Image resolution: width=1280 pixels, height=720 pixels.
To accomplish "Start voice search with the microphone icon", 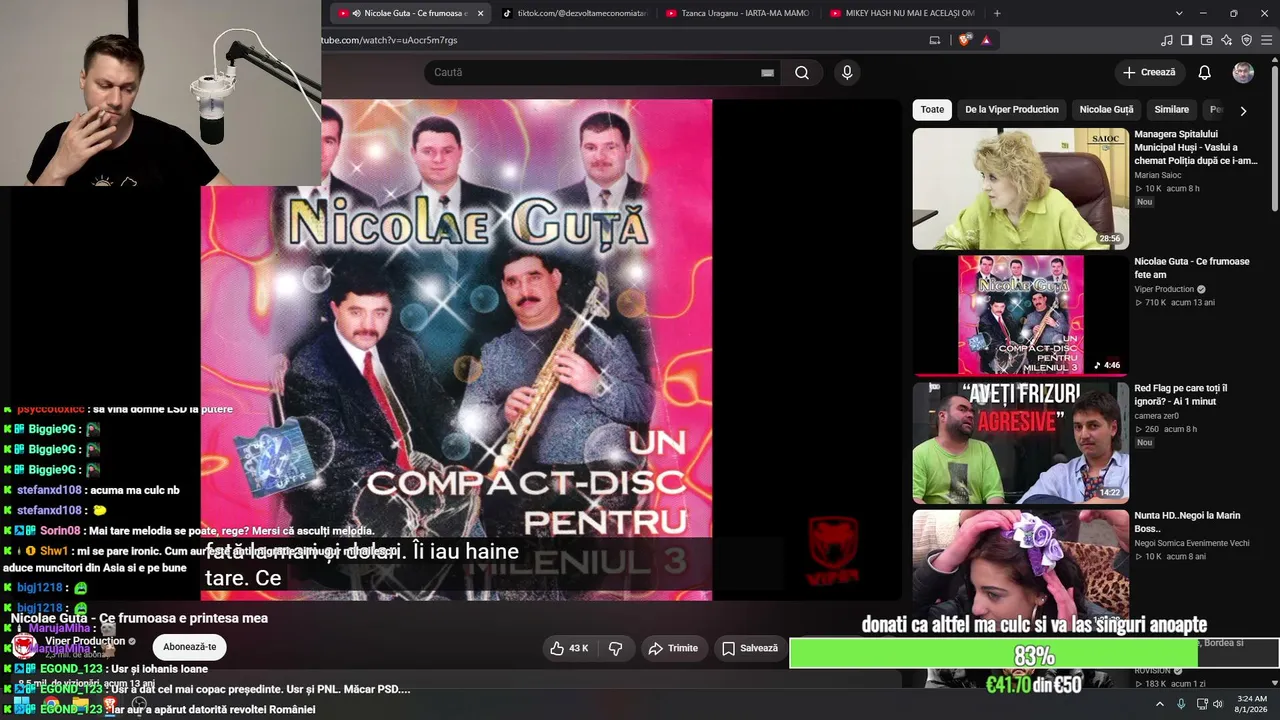I will click(847, 72).
